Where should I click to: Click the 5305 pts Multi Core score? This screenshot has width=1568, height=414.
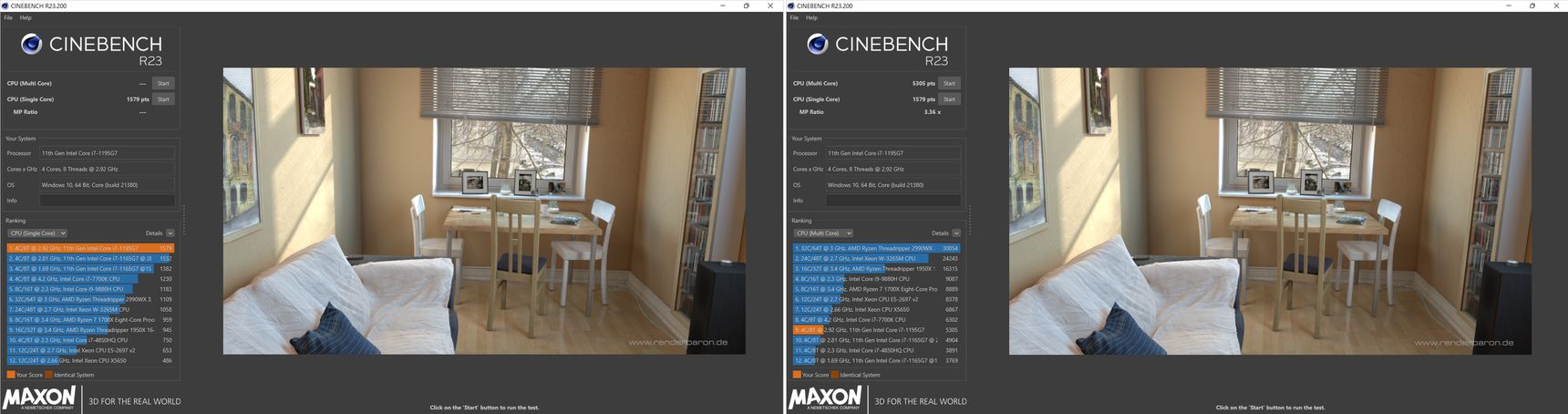pos(923,83)
